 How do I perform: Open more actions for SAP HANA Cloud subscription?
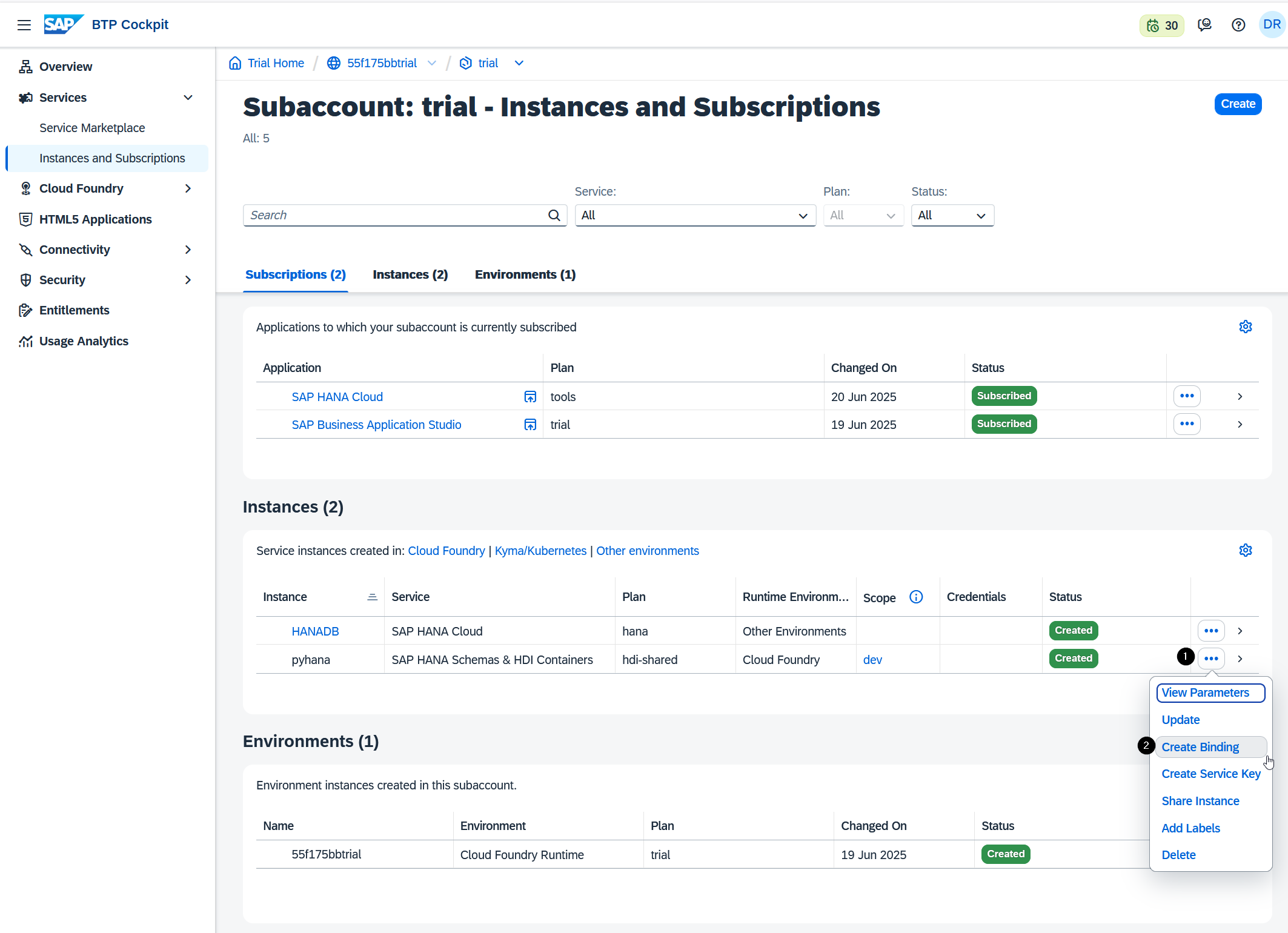point(1186,396)
